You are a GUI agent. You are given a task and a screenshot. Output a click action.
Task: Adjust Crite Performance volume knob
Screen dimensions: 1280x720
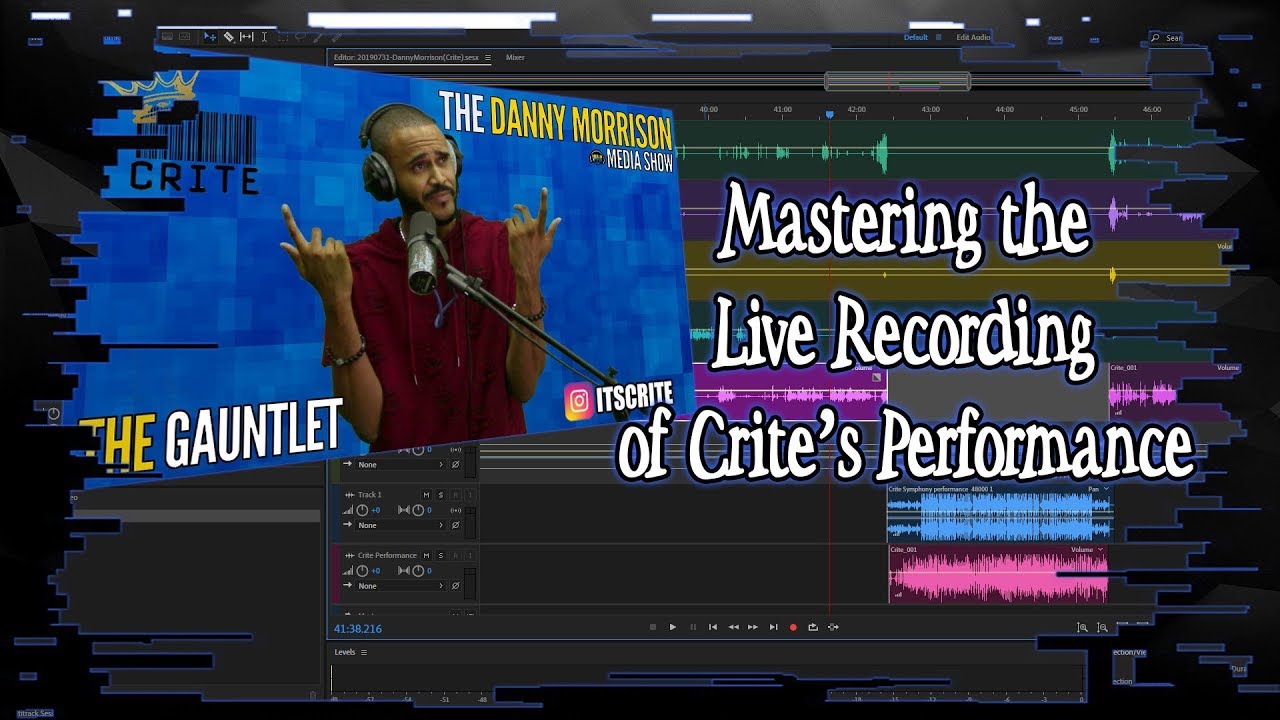pos(362,571)
